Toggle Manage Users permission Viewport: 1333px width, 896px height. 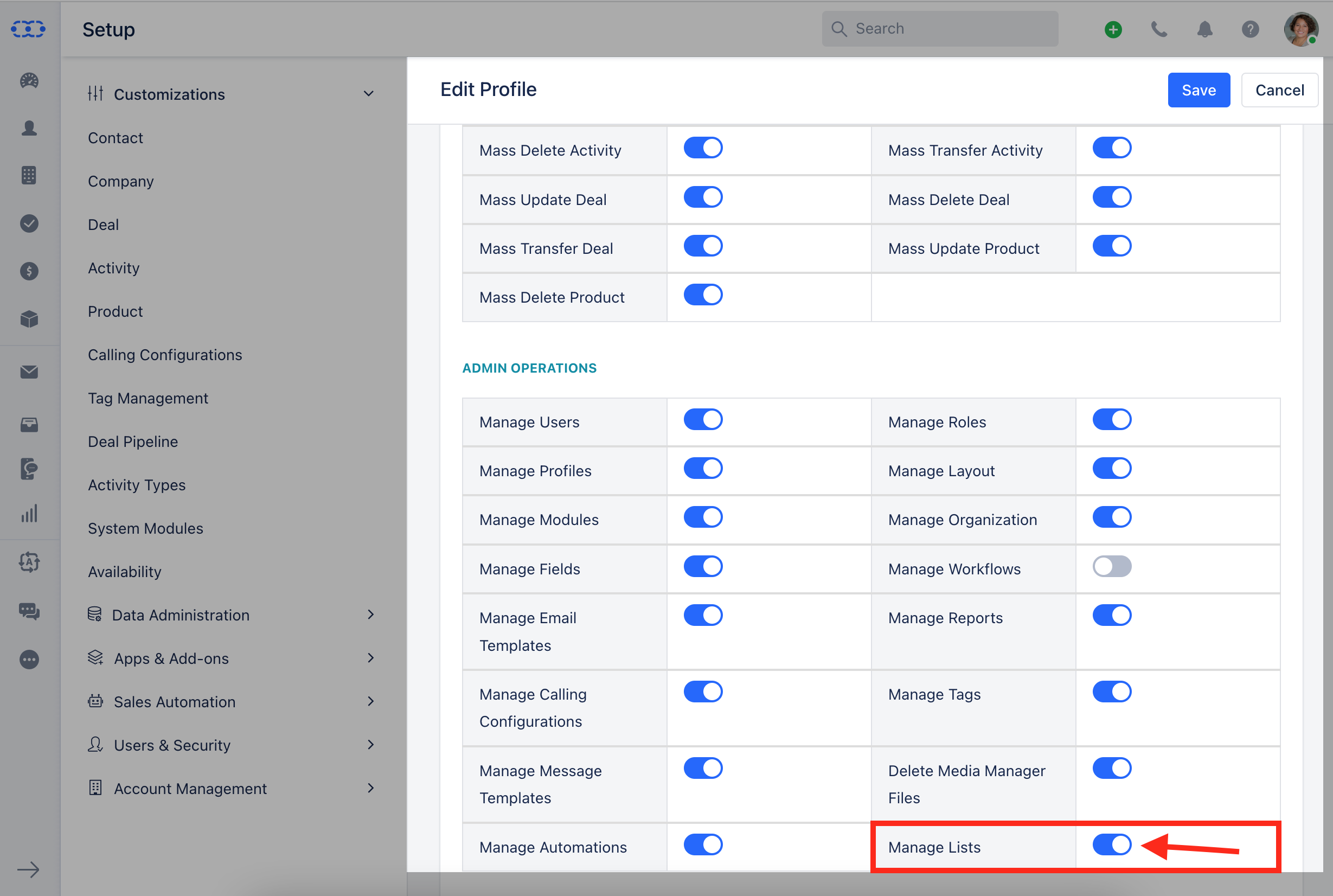click(703, 419)
